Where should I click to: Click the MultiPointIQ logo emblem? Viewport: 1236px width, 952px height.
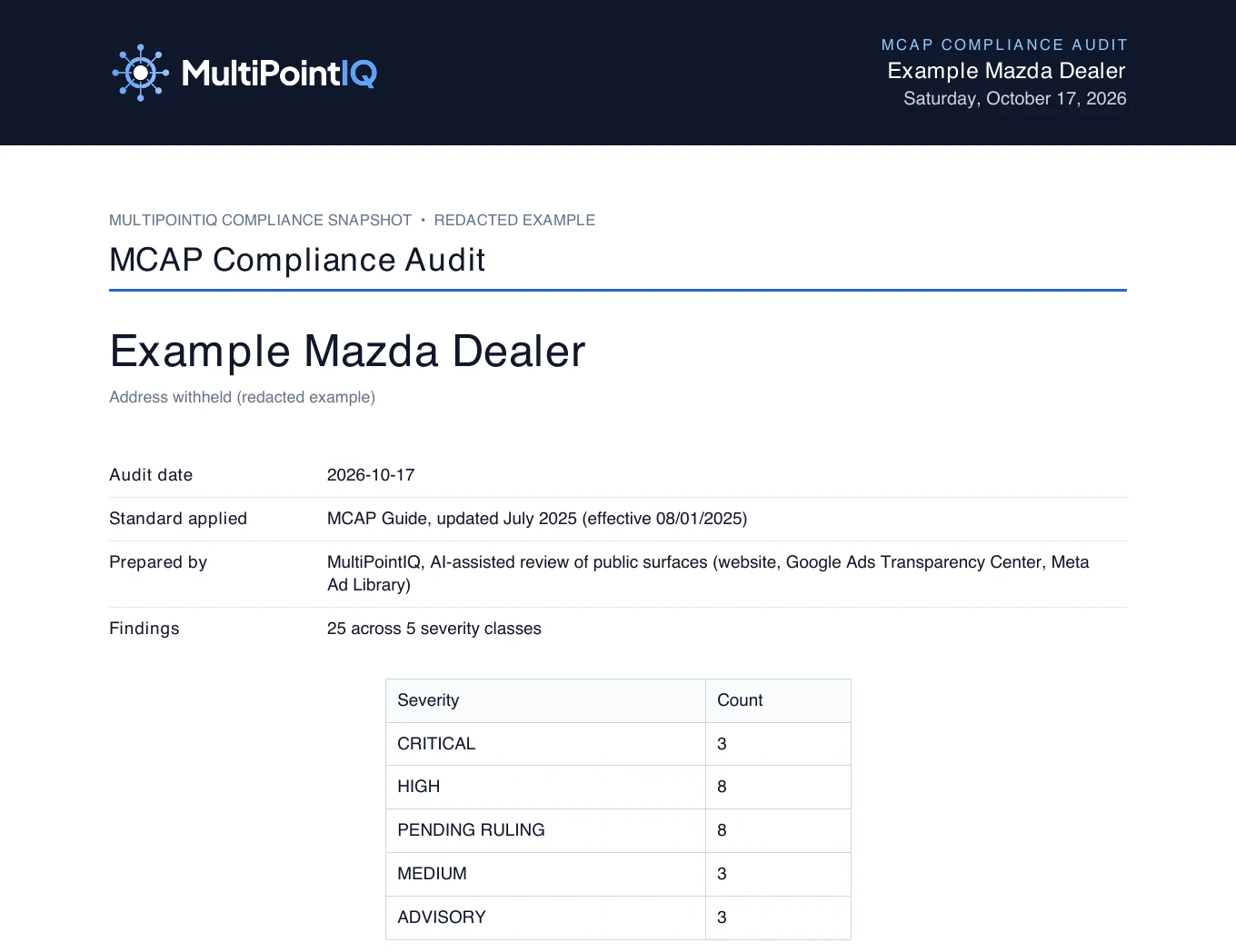(x=141, y=73)
